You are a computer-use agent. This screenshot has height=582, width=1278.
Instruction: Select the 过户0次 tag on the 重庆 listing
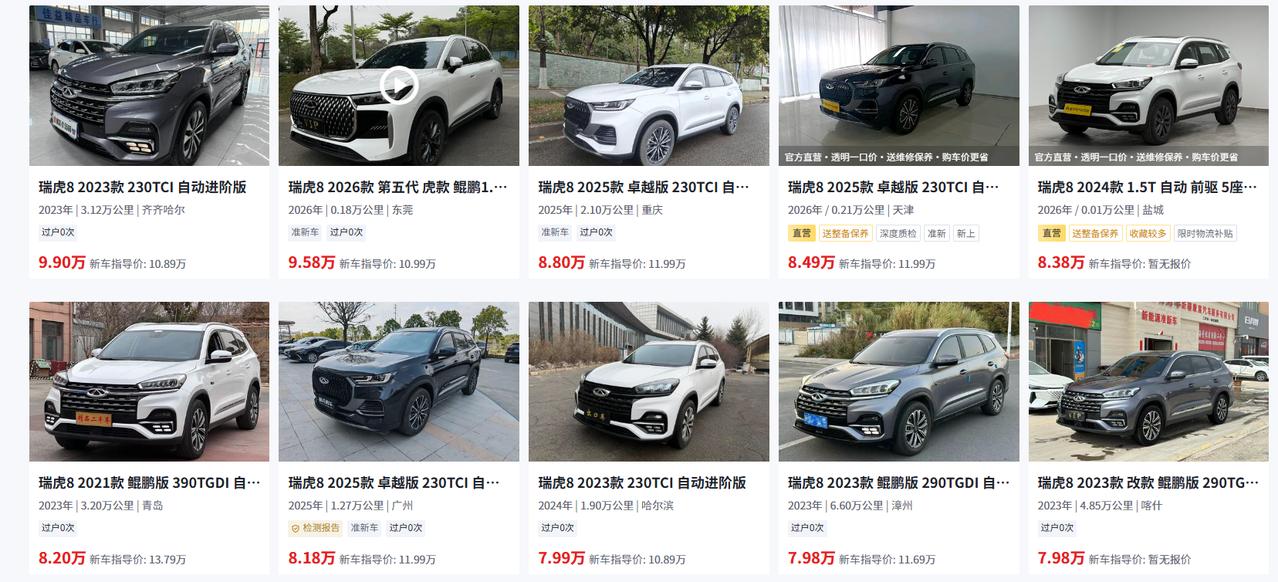click(596, 232)
